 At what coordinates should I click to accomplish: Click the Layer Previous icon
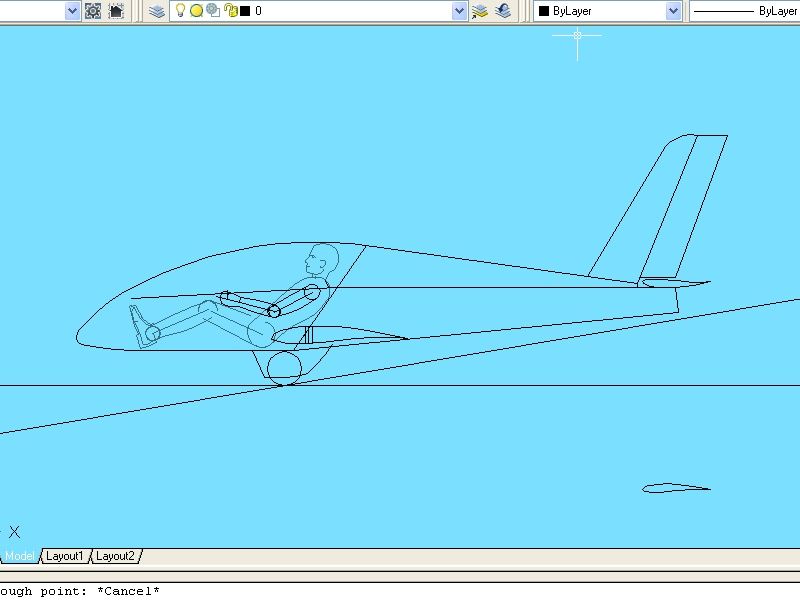point(503,11)
